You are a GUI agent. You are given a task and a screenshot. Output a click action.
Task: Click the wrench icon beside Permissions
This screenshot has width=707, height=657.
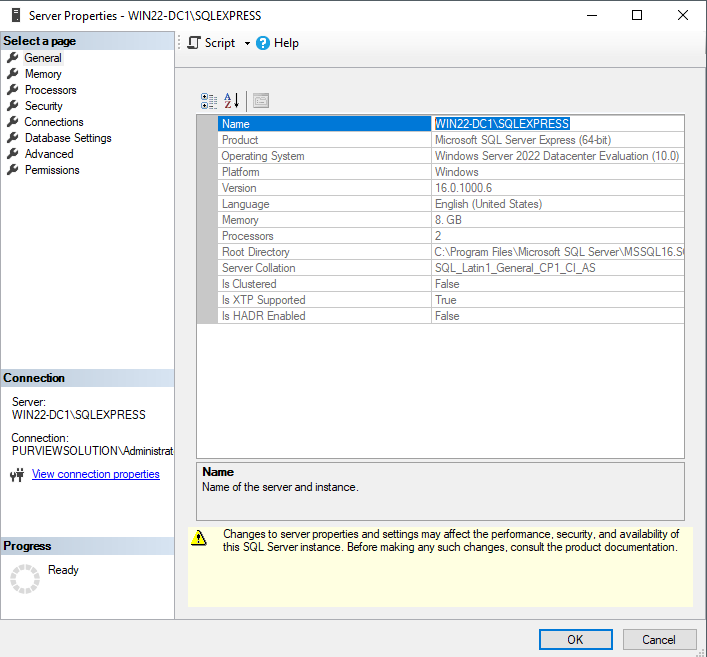pos(13,170)
